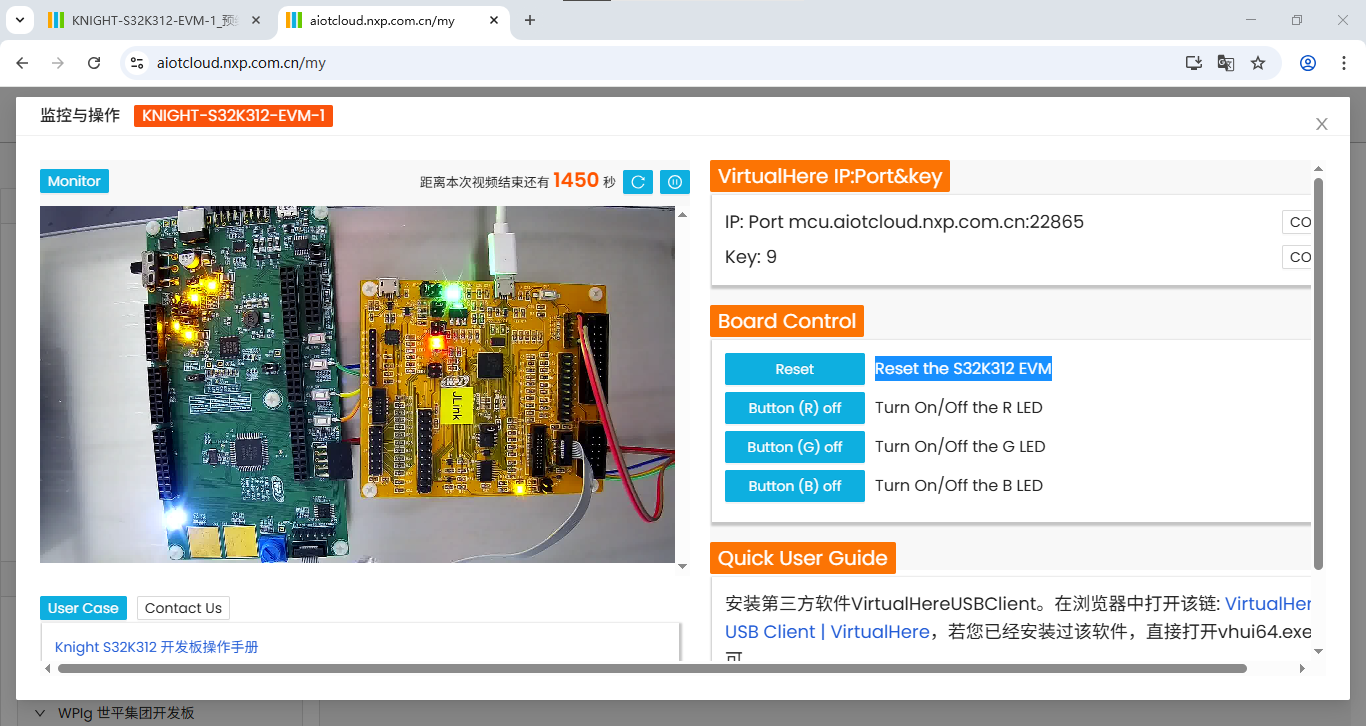
Task: Click the Turn On/Off the B LED text
Action: 959,486
